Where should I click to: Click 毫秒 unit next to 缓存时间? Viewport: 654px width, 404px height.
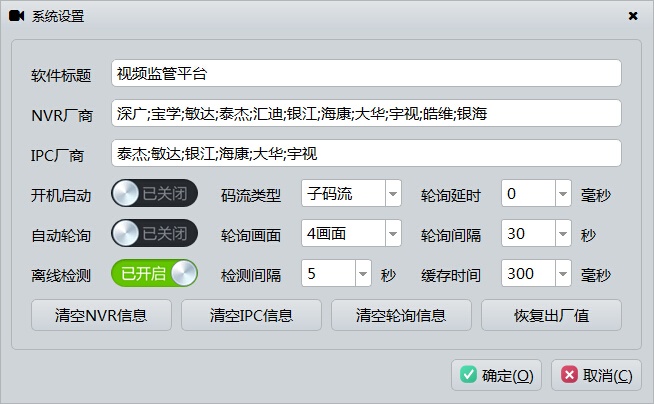[x=596, y=275]
